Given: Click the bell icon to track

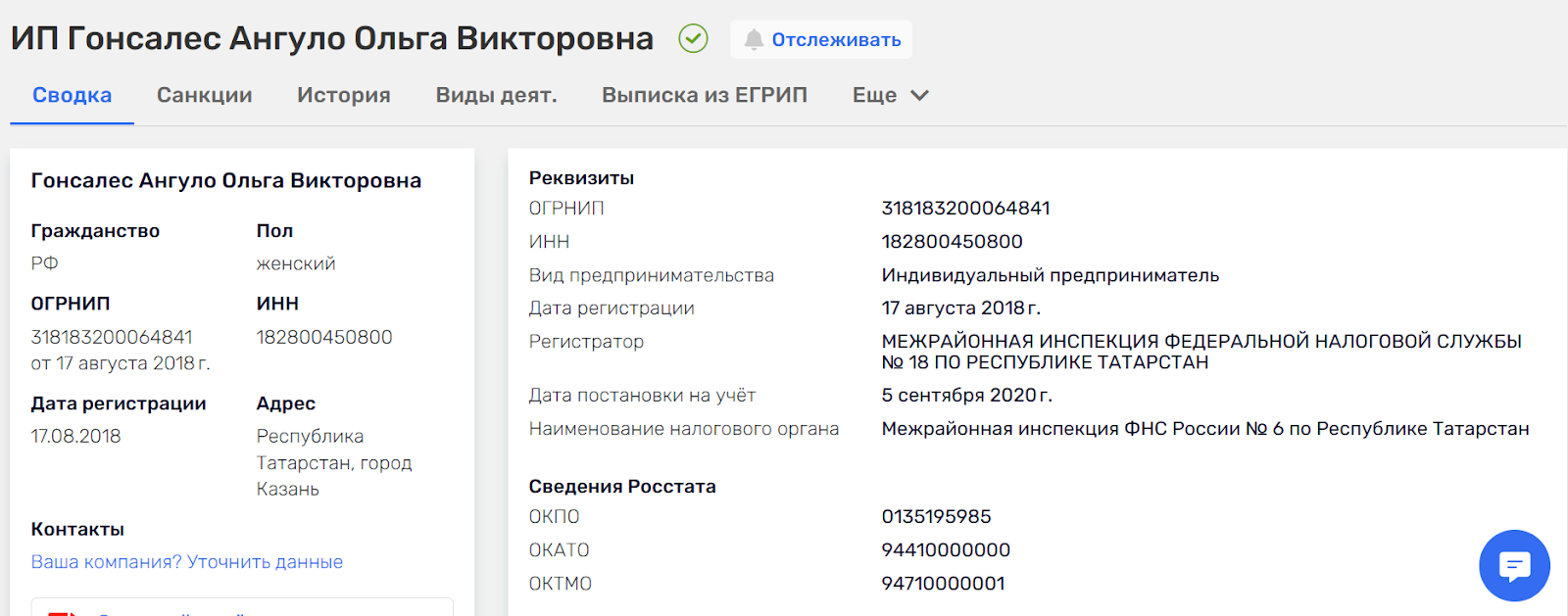Looking at the screenshot, I should (x=754, y=39).
